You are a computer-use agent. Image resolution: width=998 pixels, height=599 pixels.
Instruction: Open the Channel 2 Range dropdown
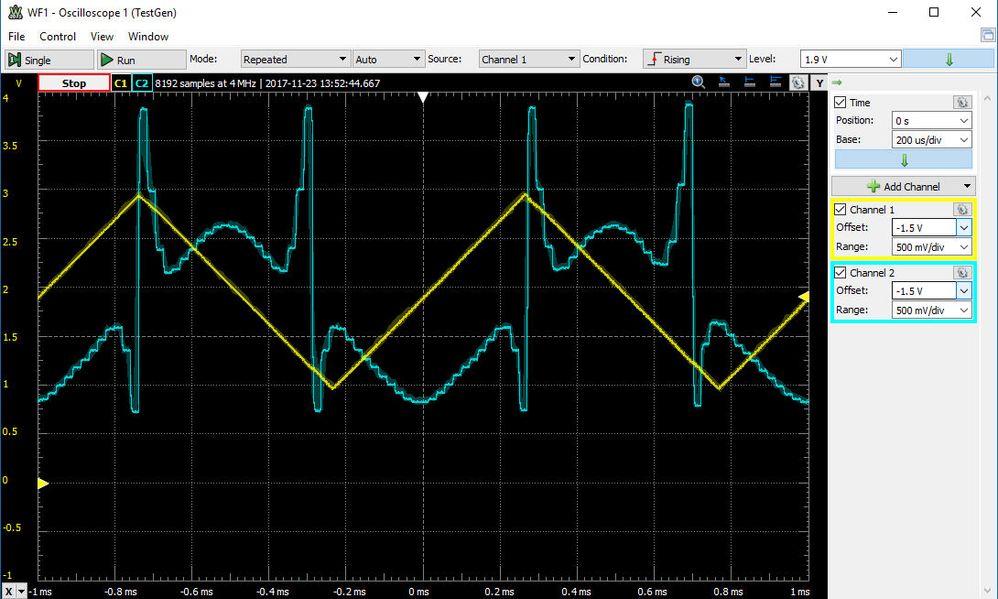932,310
